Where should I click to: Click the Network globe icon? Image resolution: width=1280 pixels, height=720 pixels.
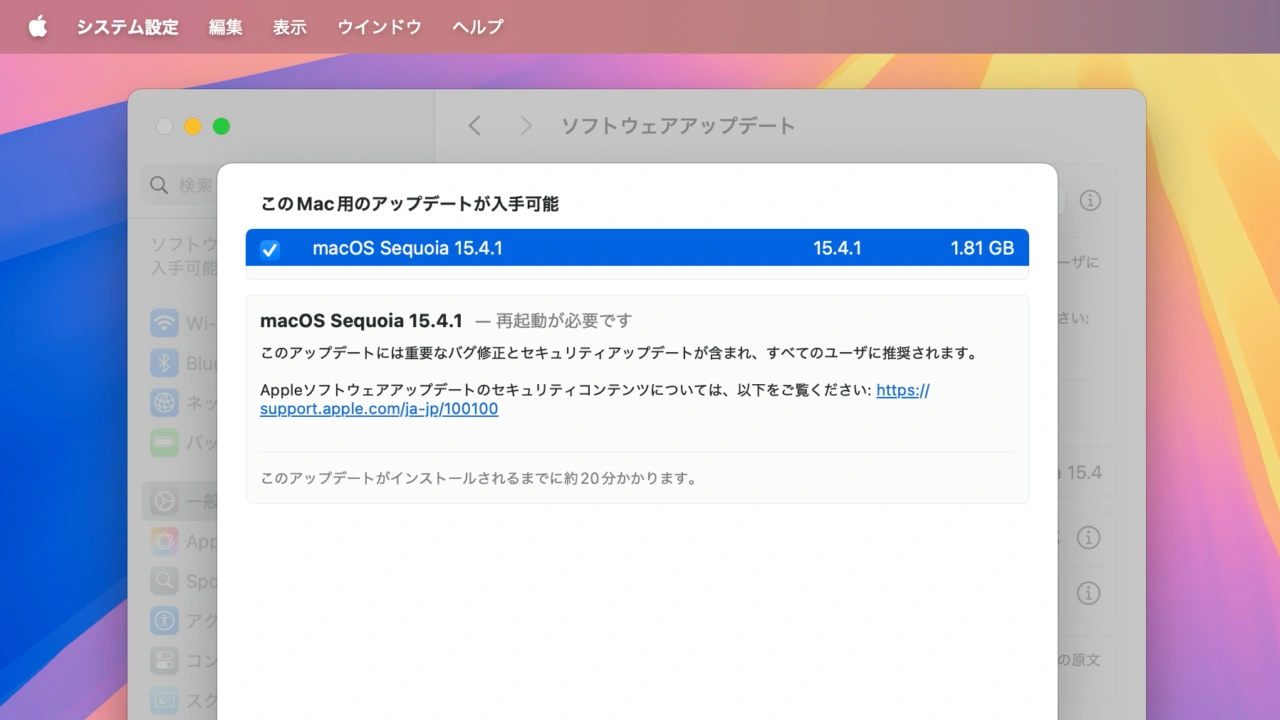tap(164, 403)
